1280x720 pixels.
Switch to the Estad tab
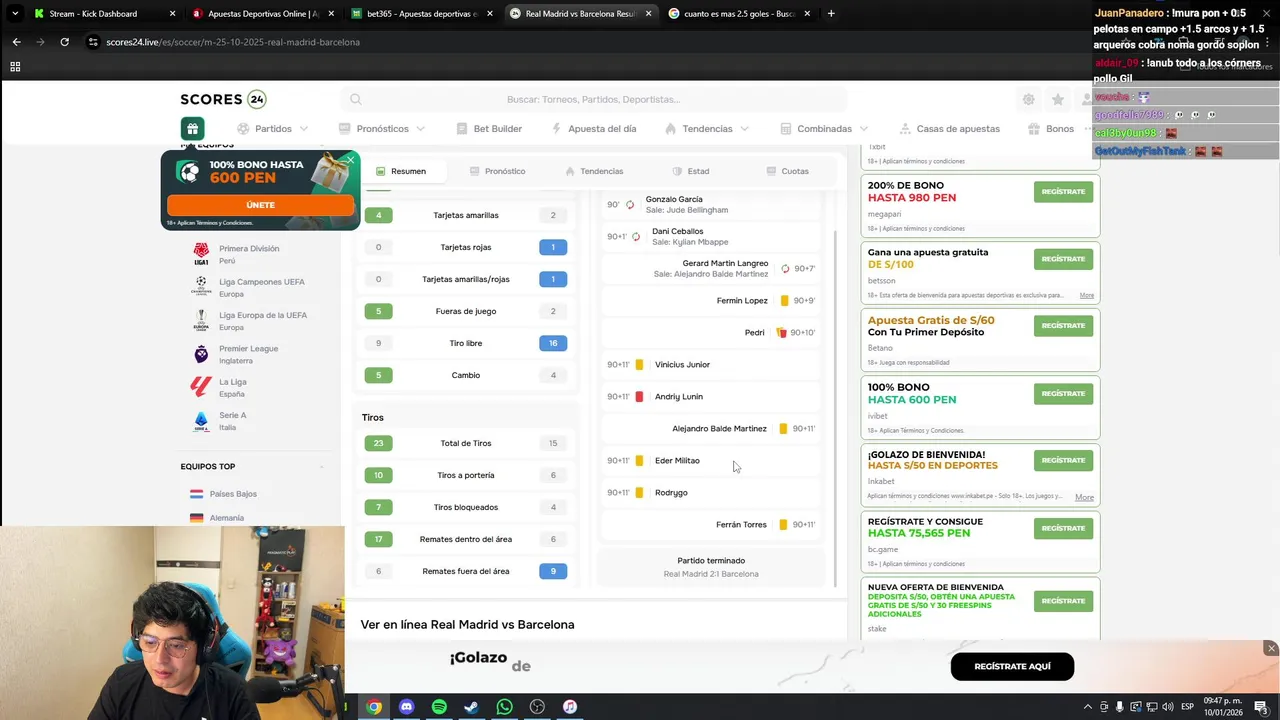[x=691, y=171]
